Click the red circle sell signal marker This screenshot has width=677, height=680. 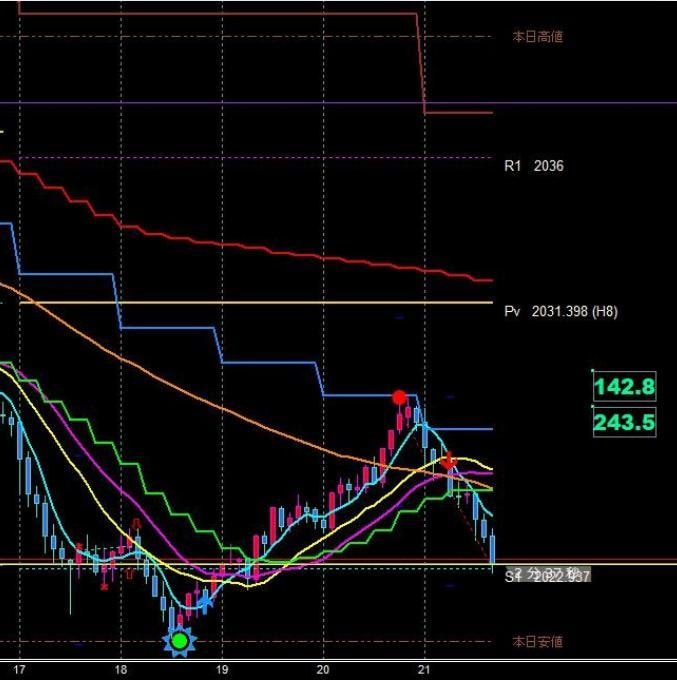[399, 397]
